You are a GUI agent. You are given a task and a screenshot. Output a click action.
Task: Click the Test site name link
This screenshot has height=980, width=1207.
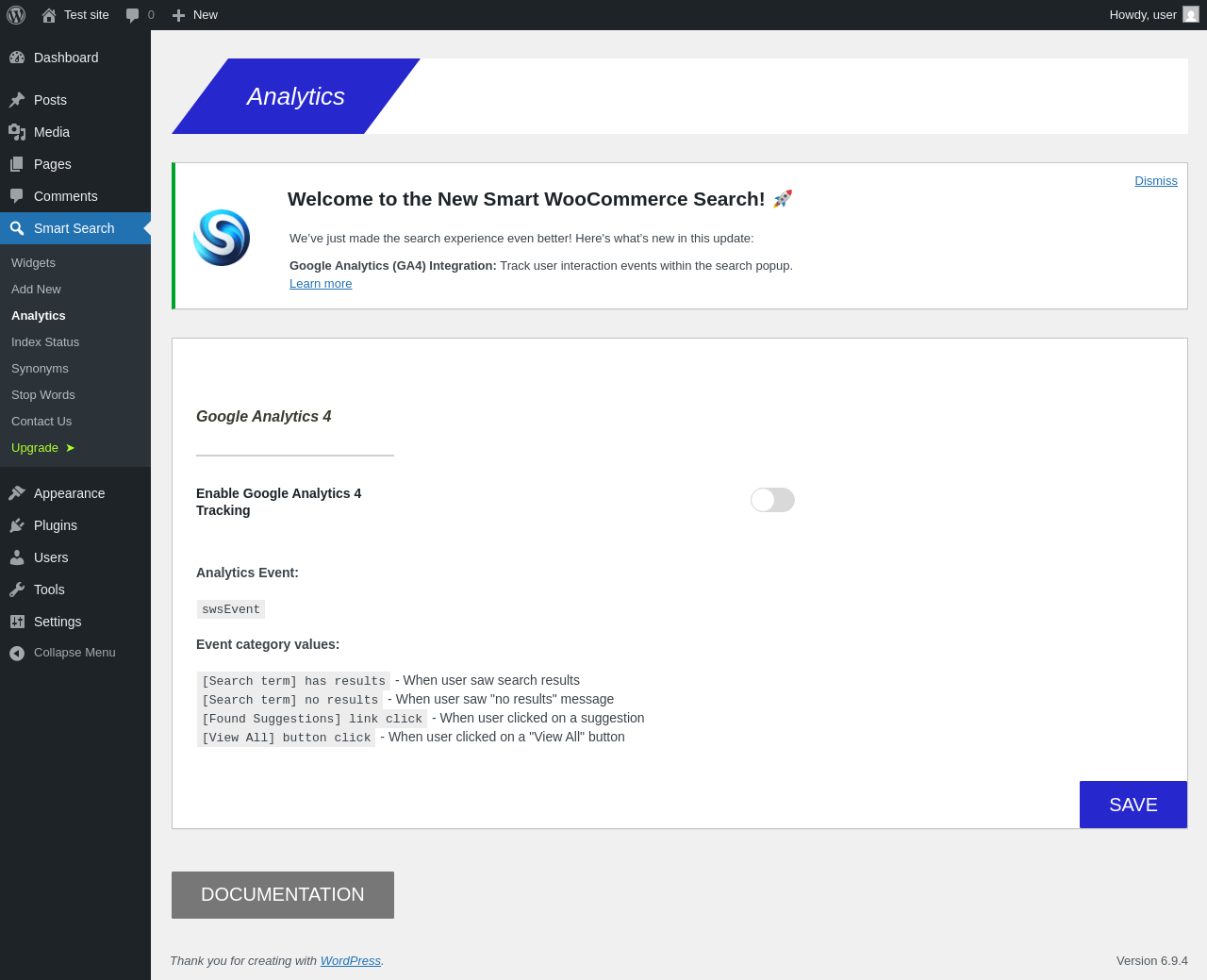tap(87, 15)
